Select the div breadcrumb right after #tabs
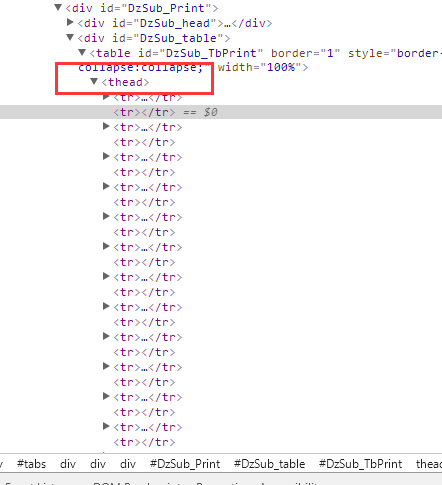442x485 pixels. [x=68, y=464]
